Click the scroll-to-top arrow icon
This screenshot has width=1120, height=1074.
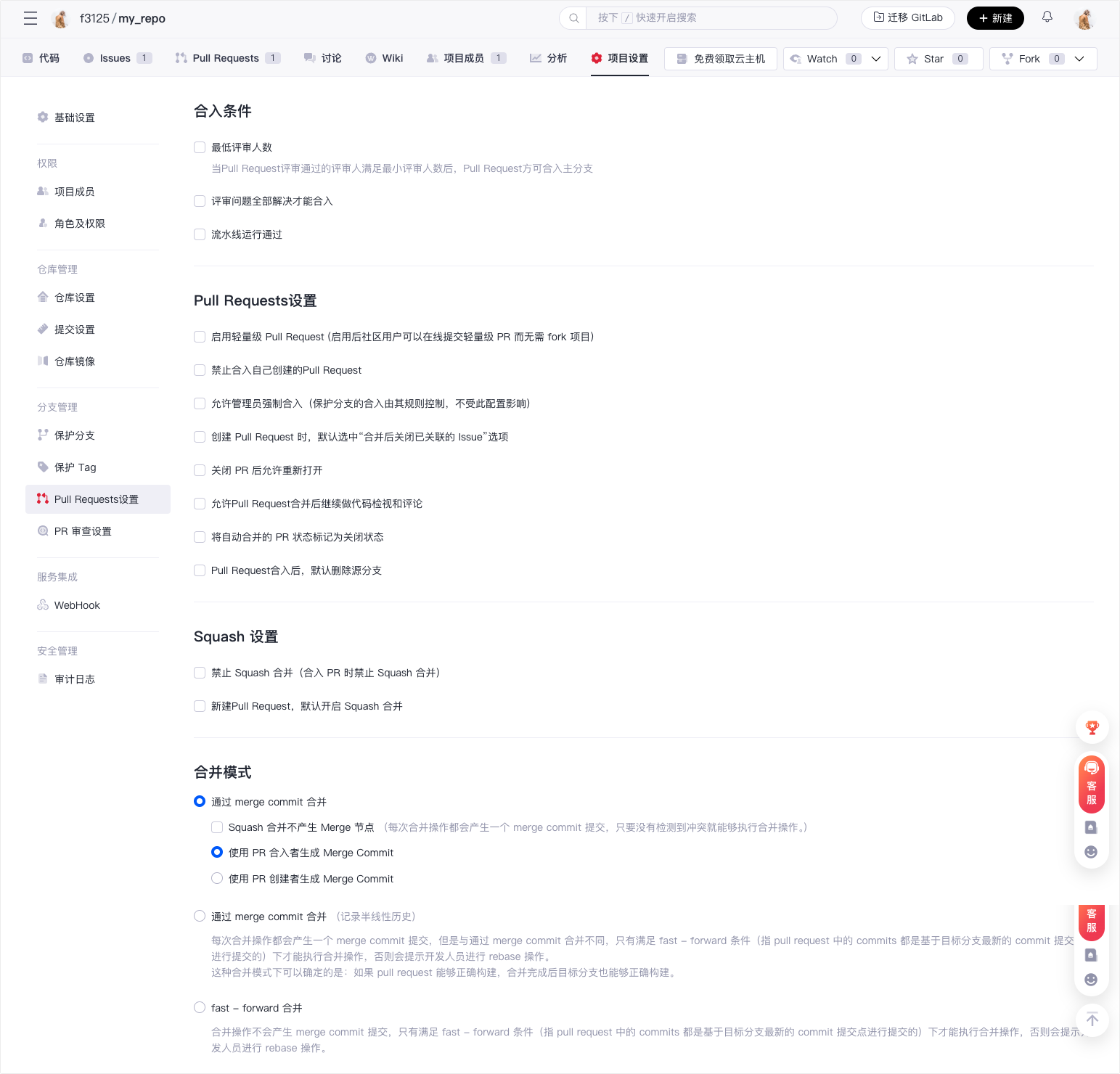1092,1020
